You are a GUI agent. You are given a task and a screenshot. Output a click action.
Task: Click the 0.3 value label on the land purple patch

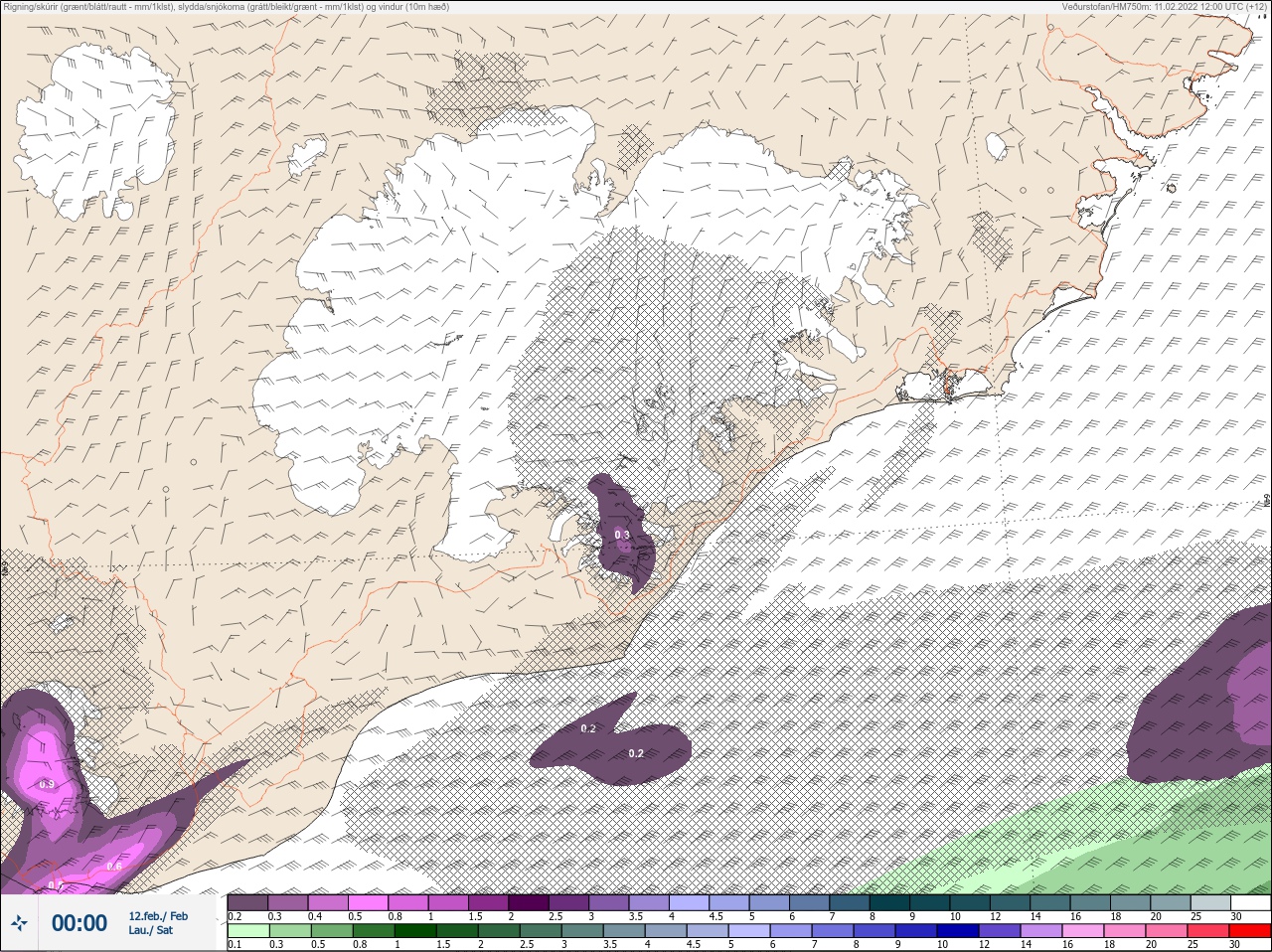622,536
